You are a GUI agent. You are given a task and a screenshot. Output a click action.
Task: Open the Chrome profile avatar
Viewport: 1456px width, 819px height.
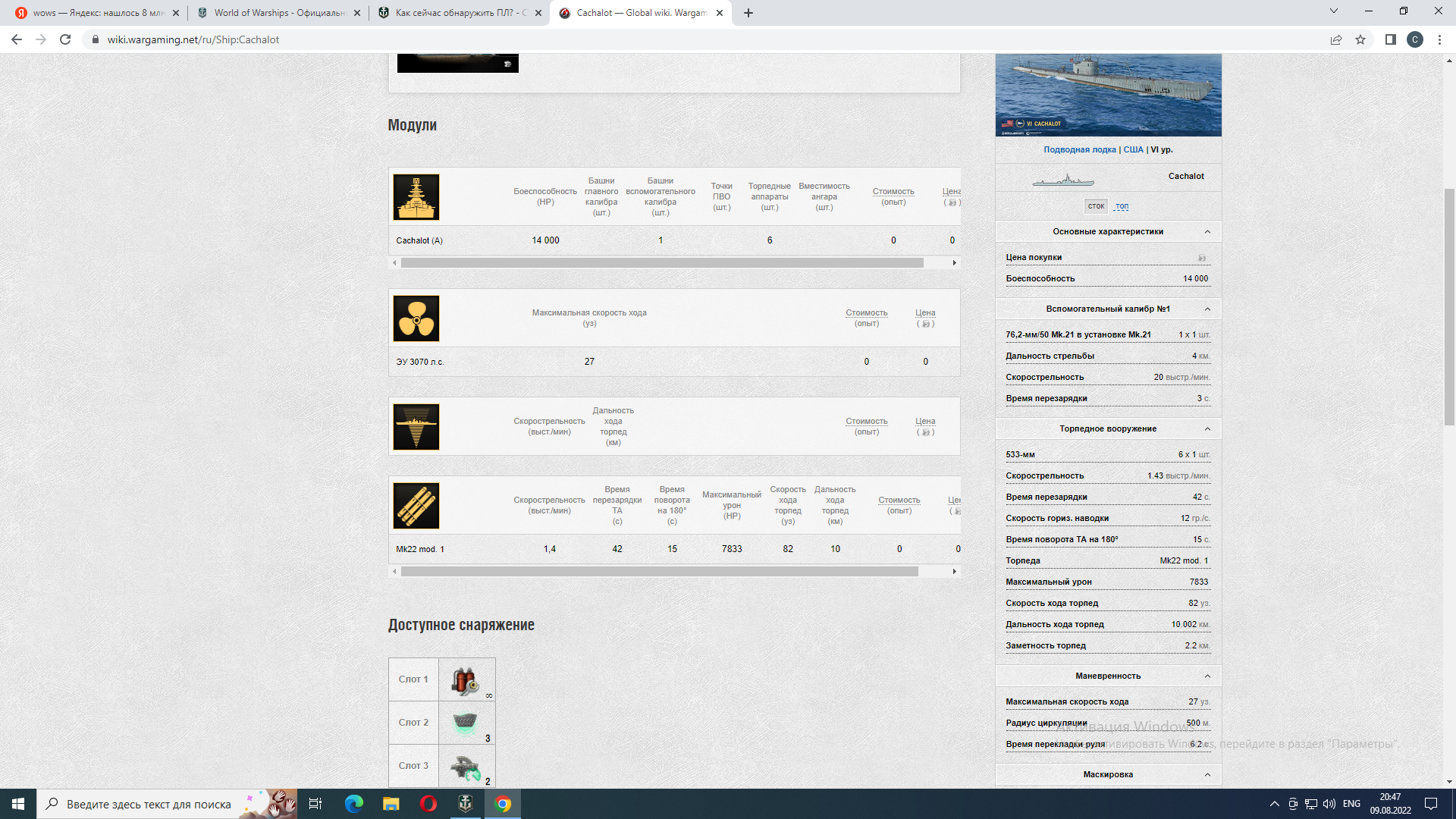tap(1415, 39)
